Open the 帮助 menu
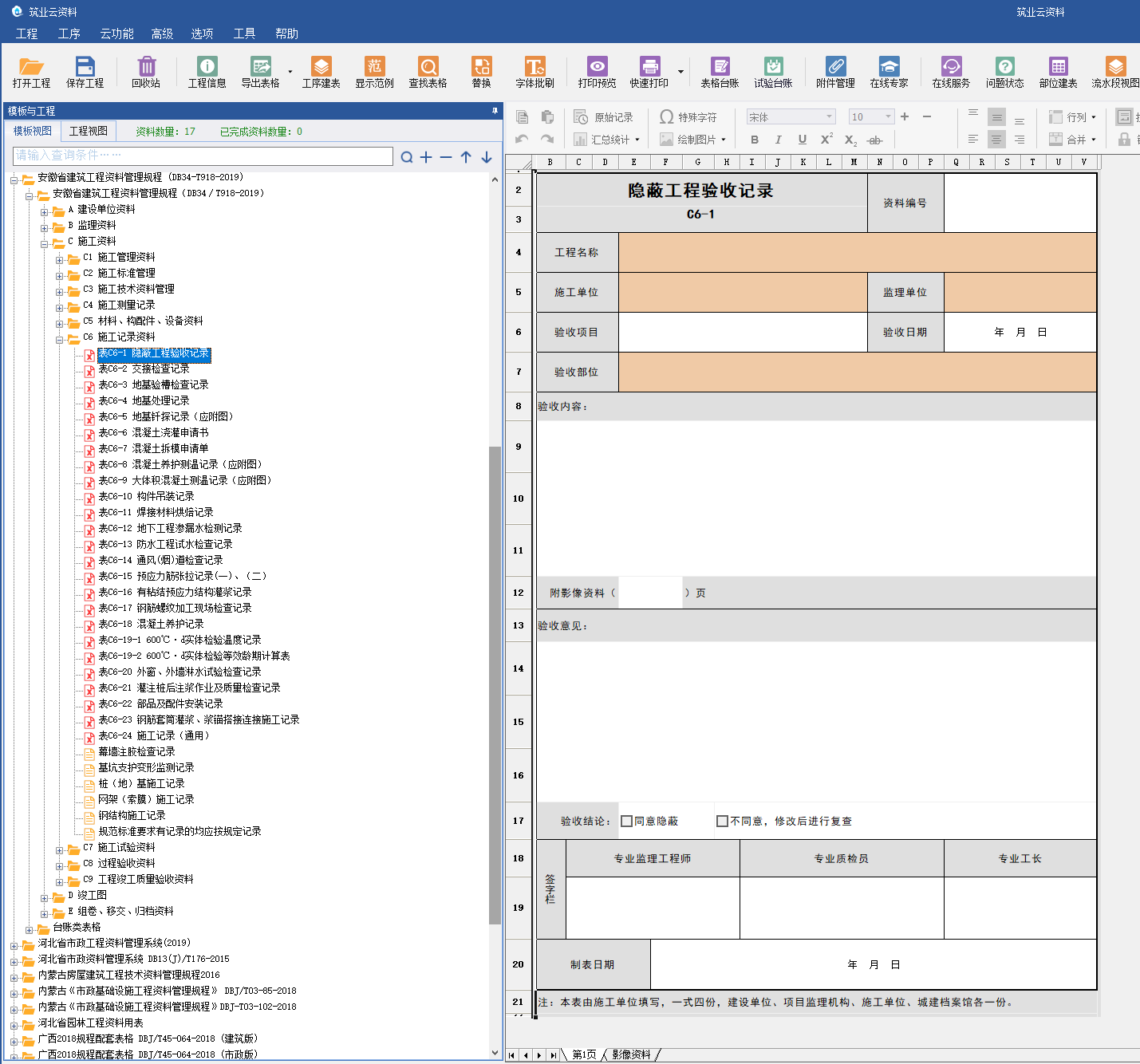The width and height of the screenshot is (1140, 1064). pos(286,33)
